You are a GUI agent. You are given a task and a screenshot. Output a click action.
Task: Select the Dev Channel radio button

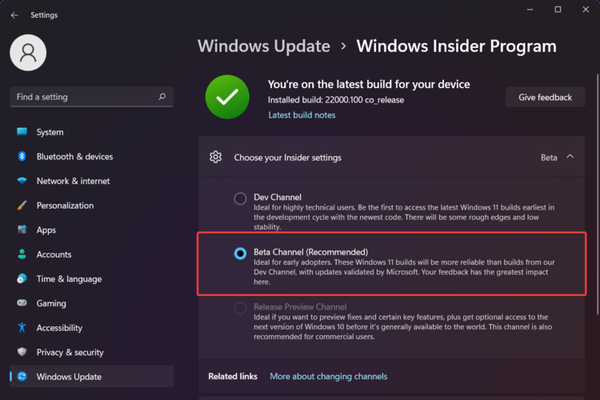240,198
